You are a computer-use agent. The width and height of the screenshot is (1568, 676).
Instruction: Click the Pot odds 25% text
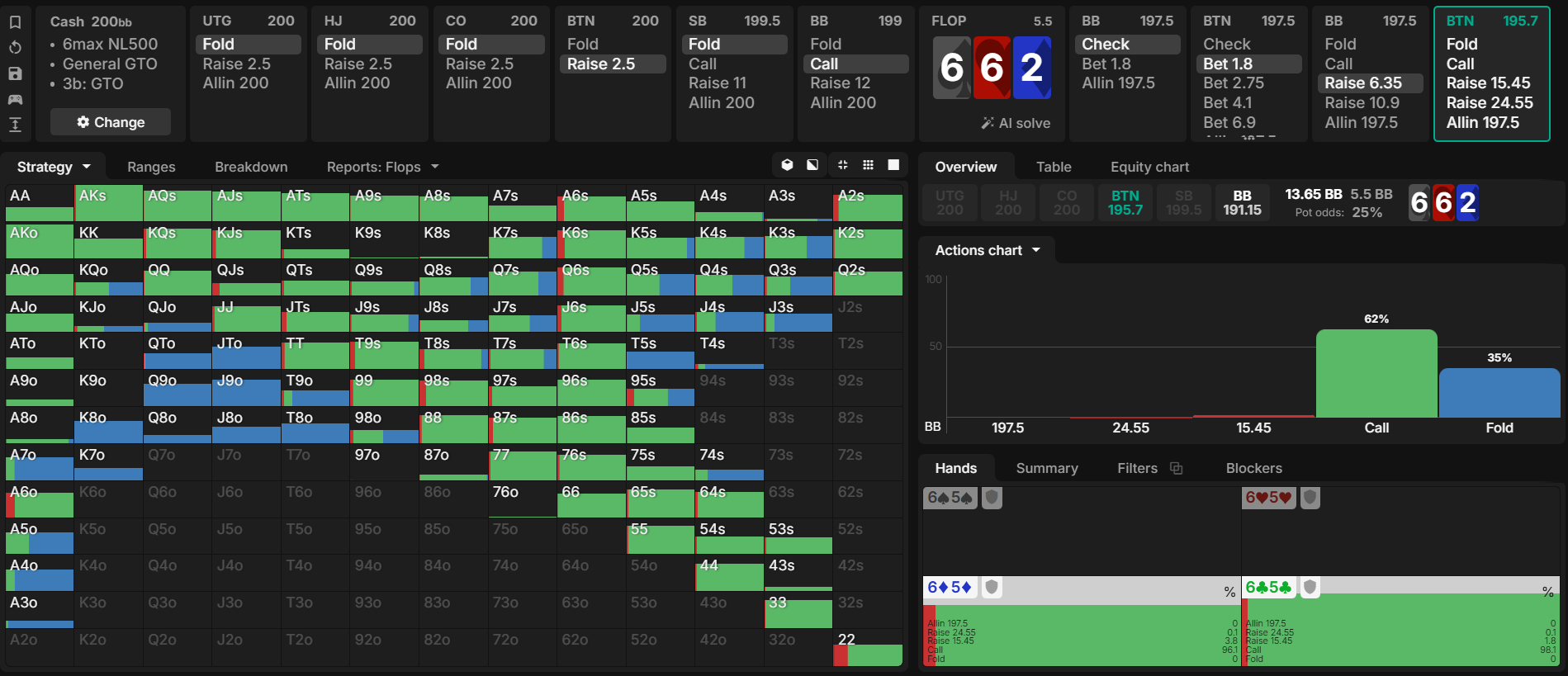coord(1338,212)
